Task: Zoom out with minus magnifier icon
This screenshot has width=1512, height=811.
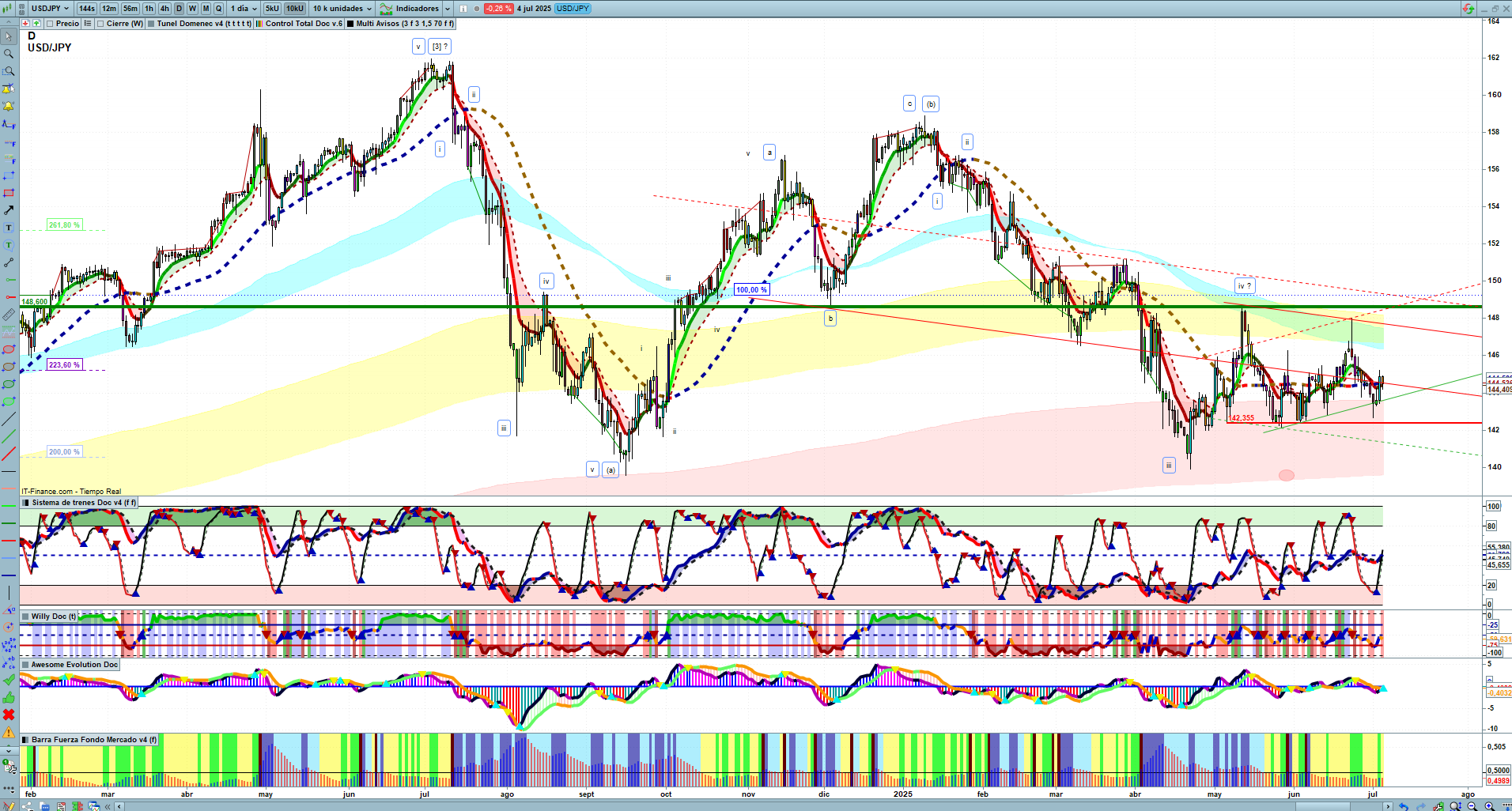Action: pyautogui.click(x=1472, y=806)
